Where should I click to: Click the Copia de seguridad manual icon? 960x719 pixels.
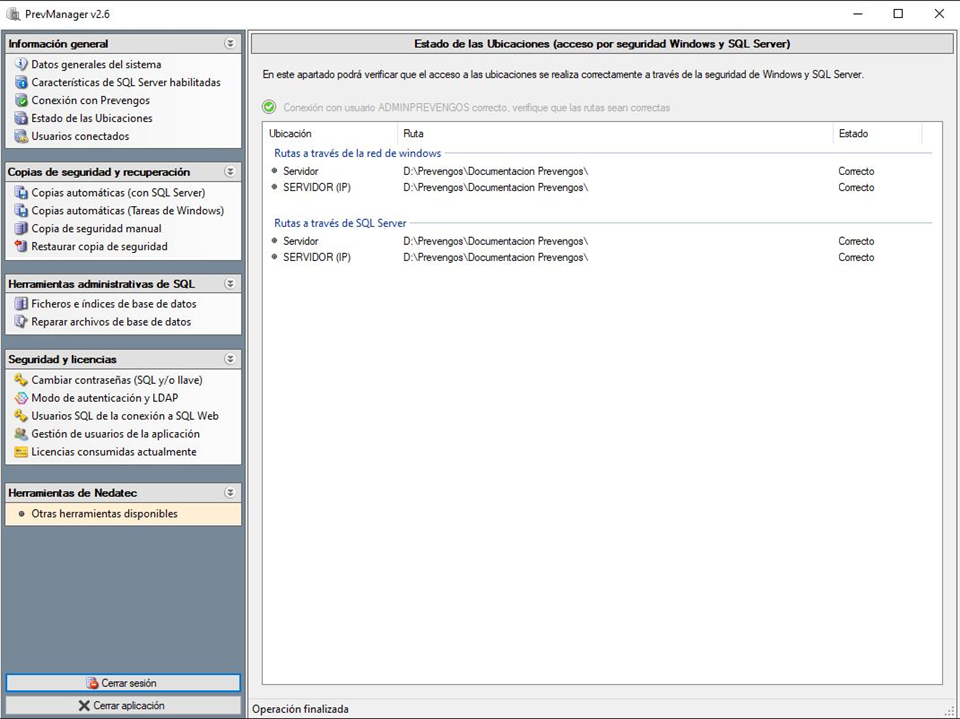click(21, 229)
